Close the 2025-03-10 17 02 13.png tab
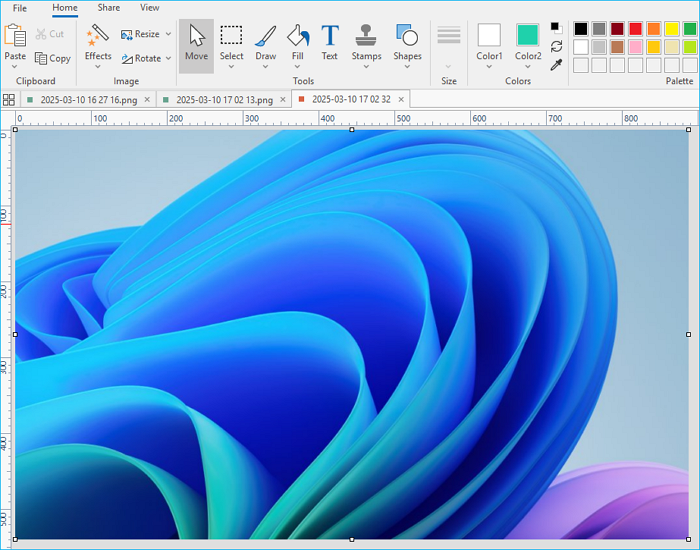 pos(281,100)
